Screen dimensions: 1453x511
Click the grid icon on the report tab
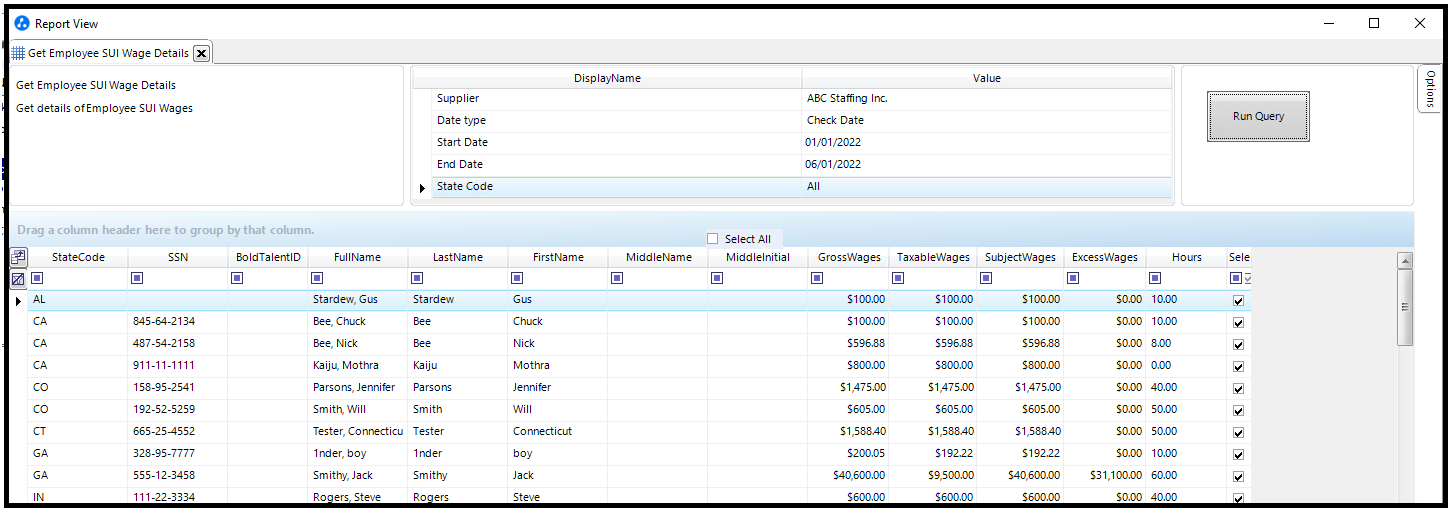pos(18,53)
